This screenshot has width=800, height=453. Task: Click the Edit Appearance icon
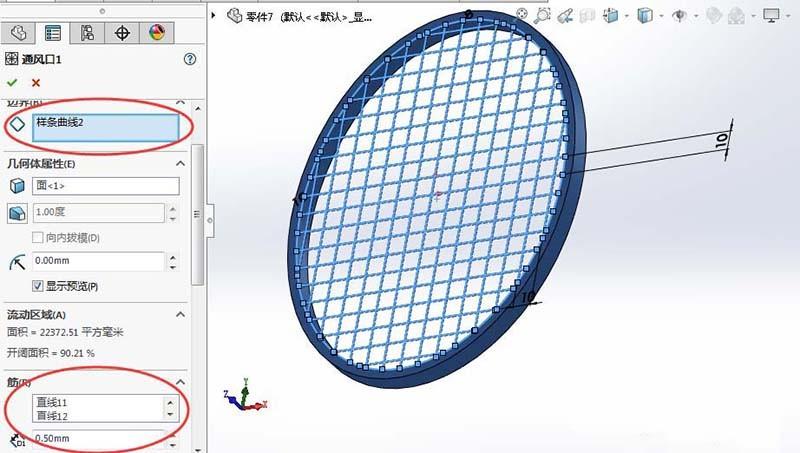713,16
